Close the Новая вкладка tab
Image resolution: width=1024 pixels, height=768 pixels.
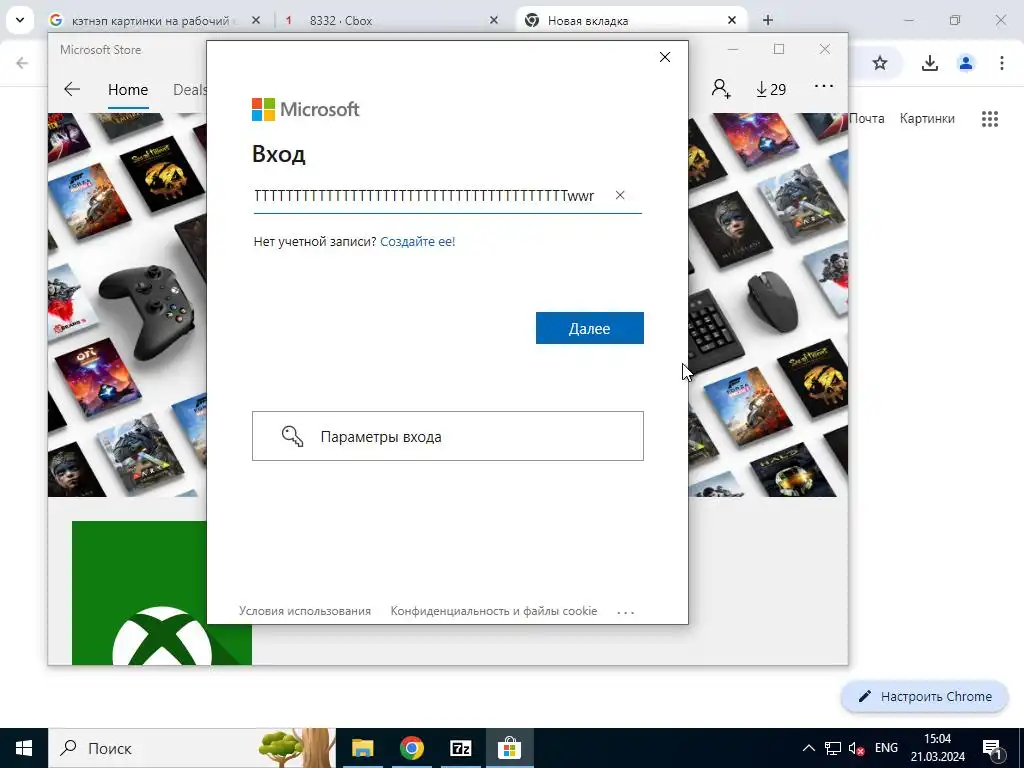tap(732, 20)
